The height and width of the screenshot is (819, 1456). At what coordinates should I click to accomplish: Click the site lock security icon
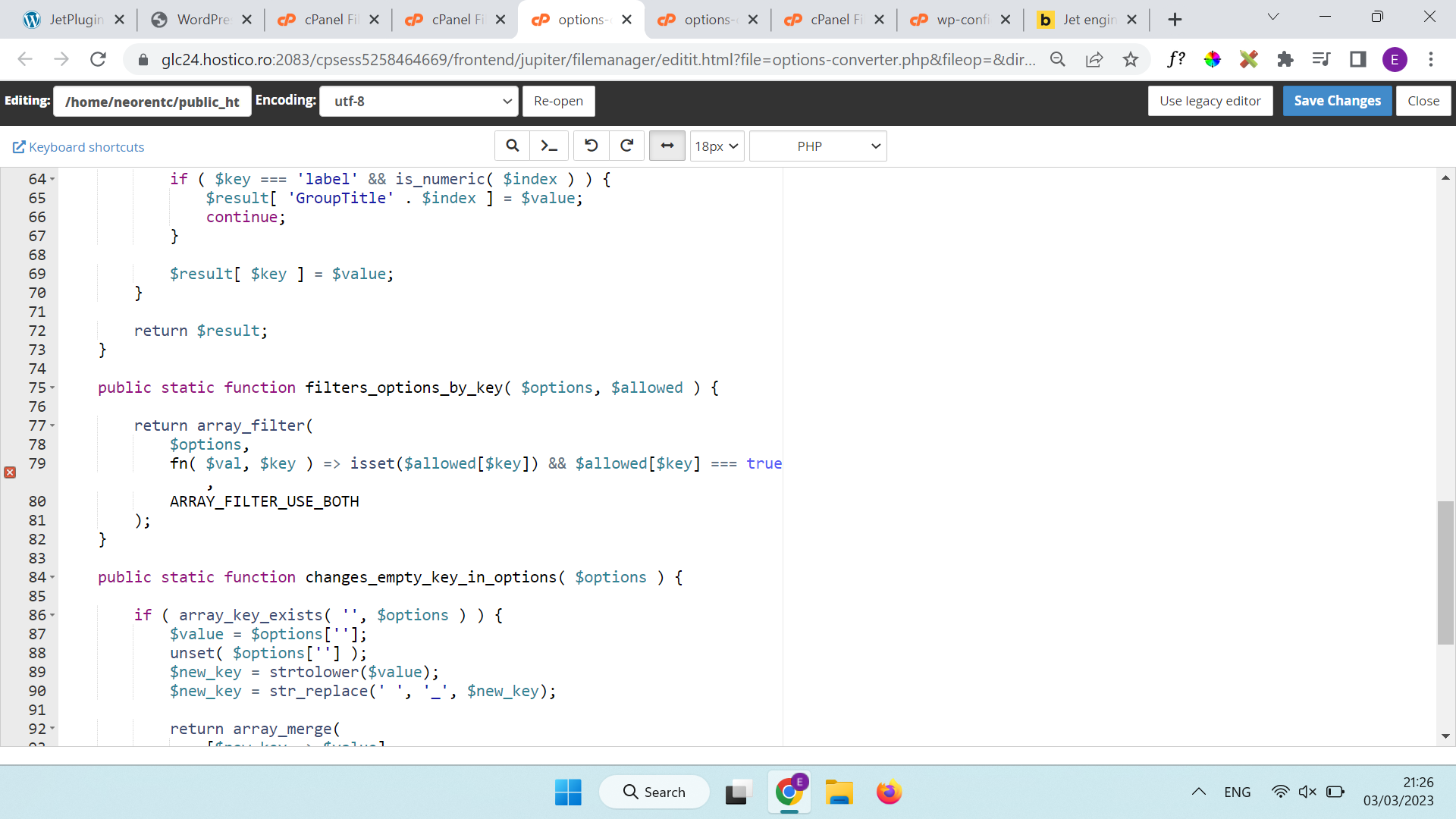tap(143, 59)
